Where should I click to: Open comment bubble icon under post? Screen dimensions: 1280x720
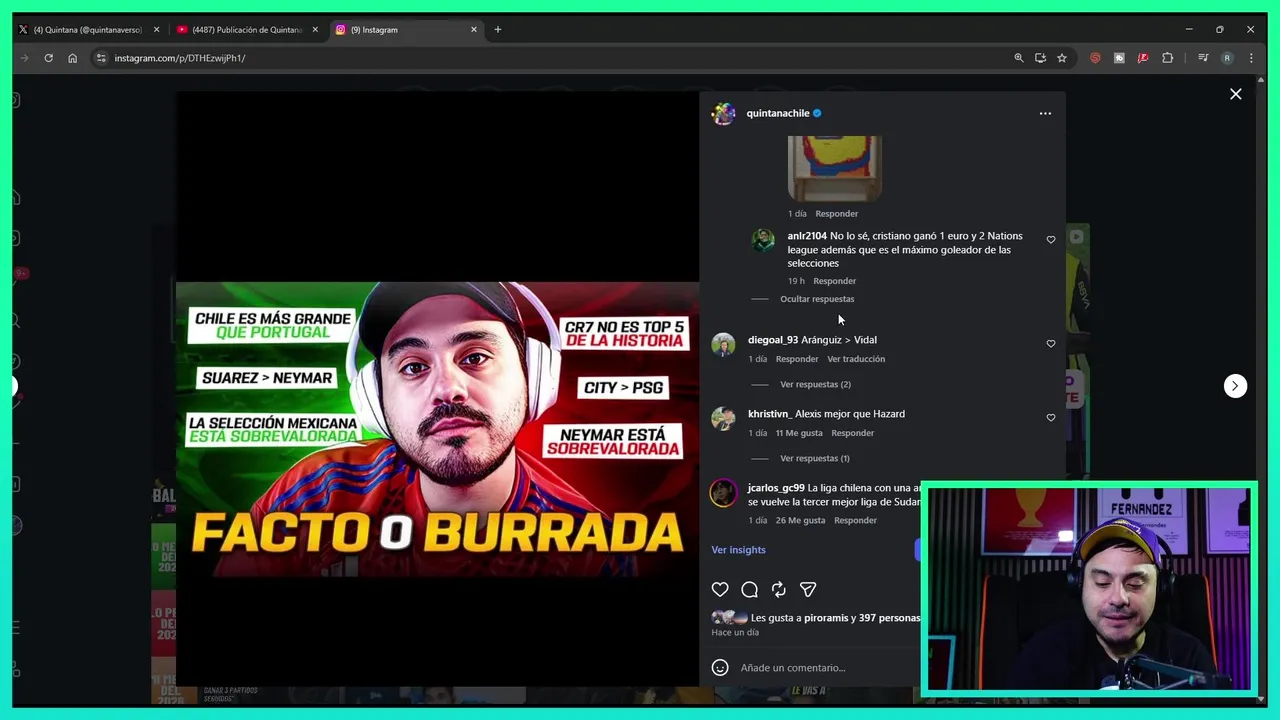[749, 590]
